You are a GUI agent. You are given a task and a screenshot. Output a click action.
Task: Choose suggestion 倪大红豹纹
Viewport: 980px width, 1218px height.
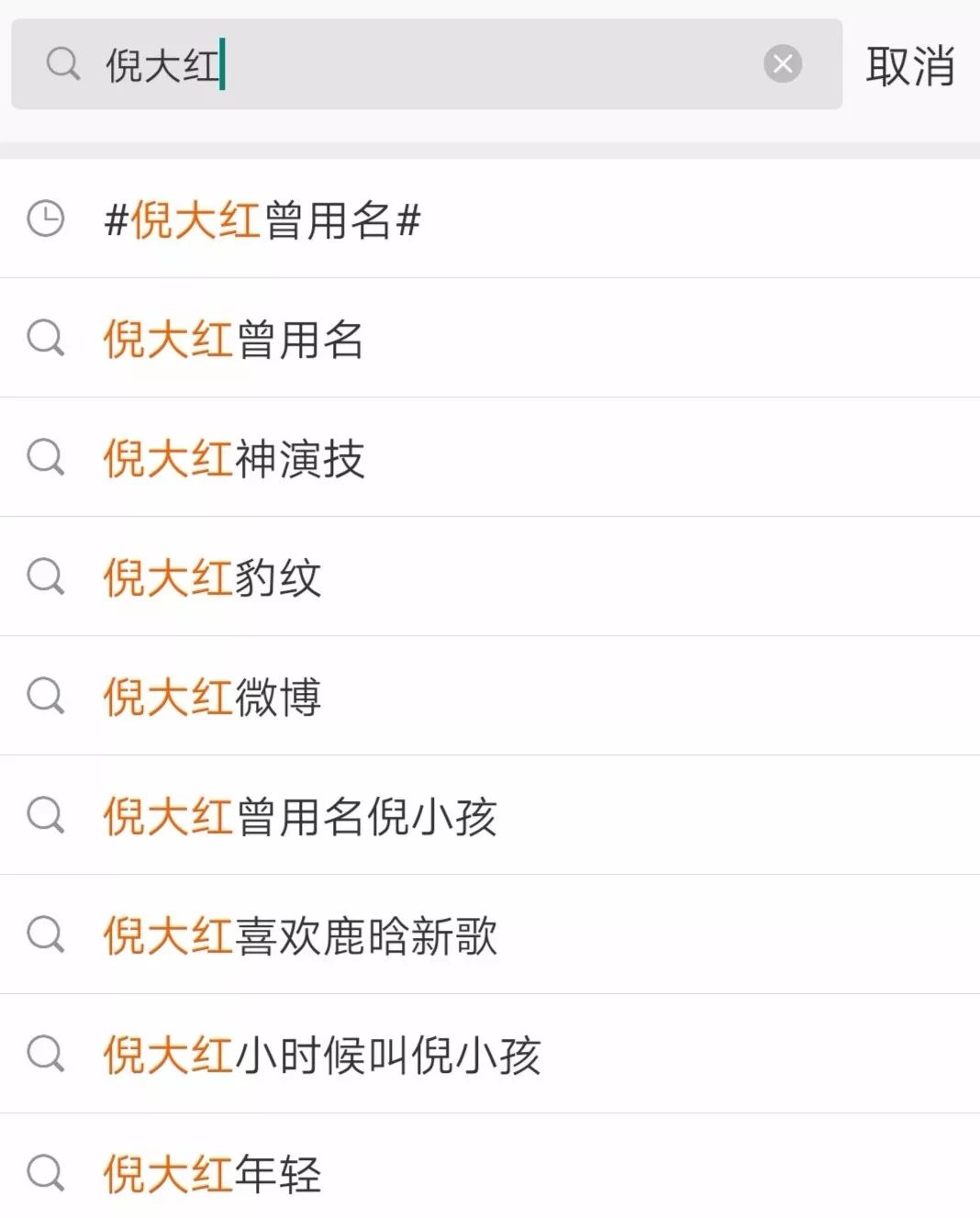coord(490,577)
